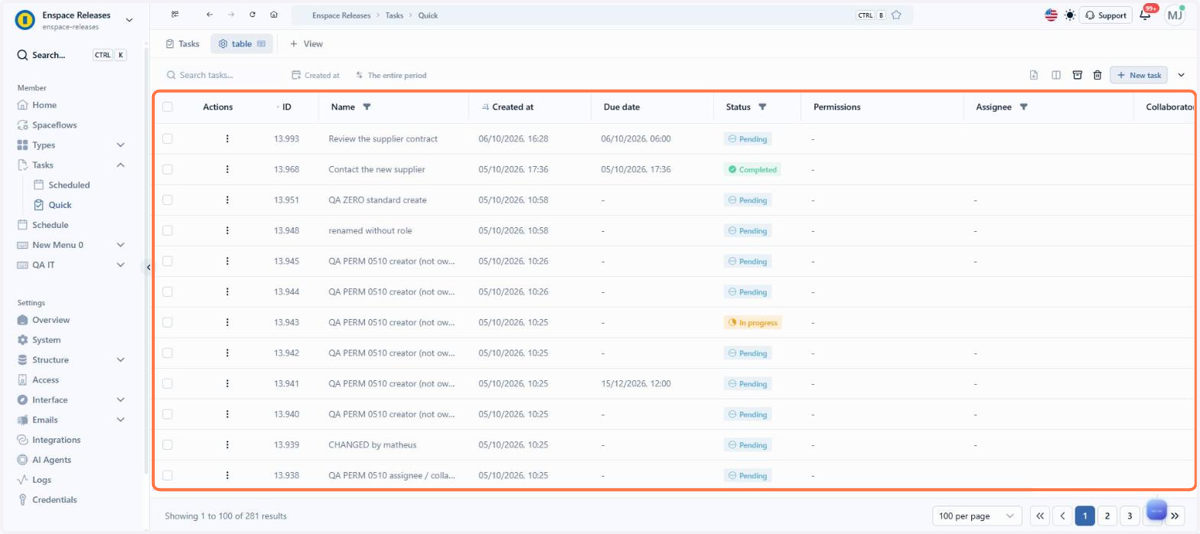
Task: Check row 'Contact the new supplier'
Action: (167, 169)
